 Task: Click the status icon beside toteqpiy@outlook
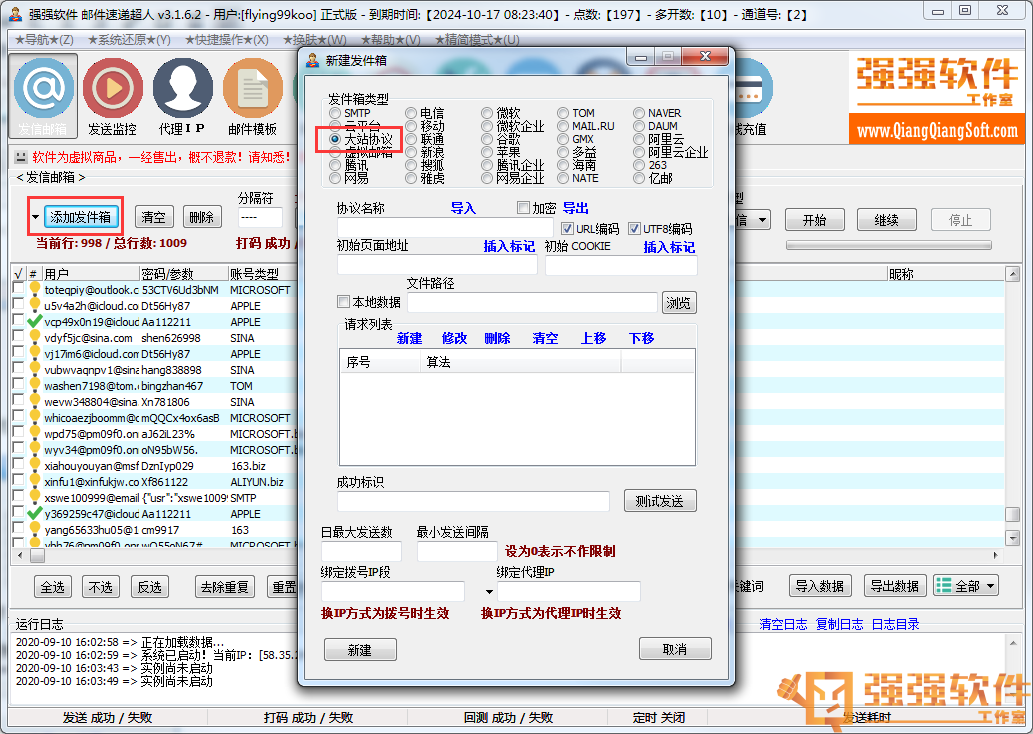click(x=34, y=289)
